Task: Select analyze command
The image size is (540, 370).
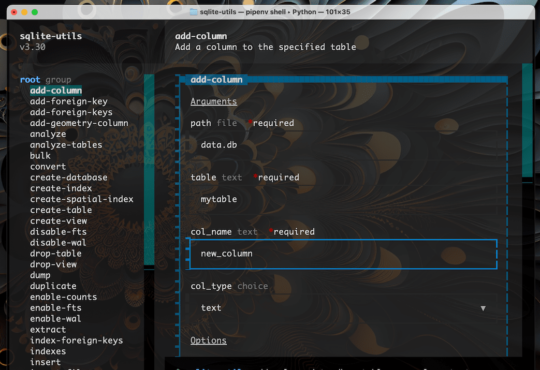Action: 48,134
